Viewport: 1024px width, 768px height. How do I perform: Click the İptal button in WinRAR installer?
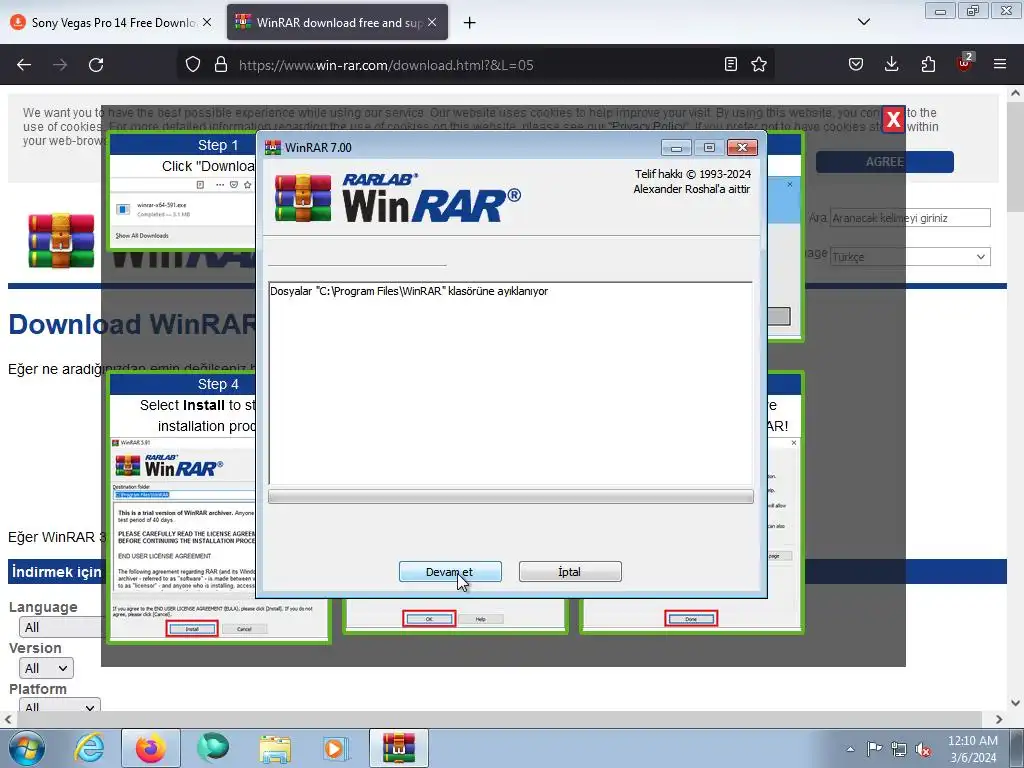569,571
